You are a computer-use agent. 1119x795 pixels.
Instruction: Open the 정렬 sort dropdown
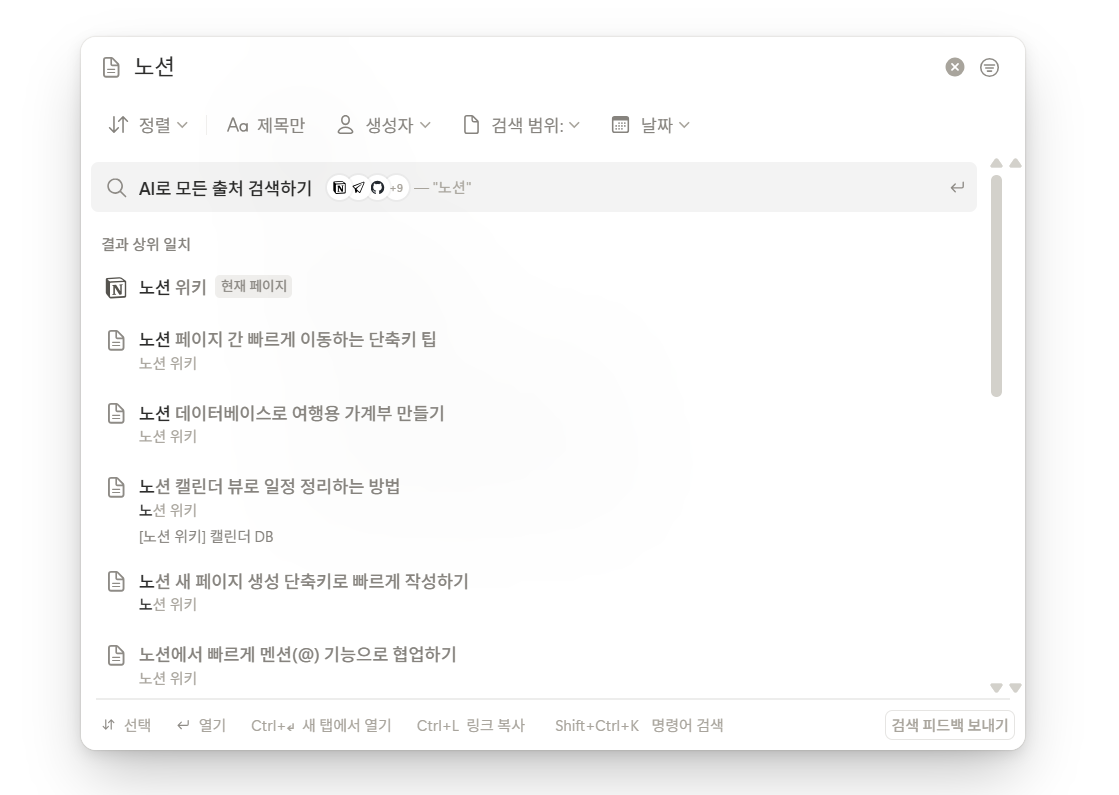pyautogui.click(x=150, y=124)
